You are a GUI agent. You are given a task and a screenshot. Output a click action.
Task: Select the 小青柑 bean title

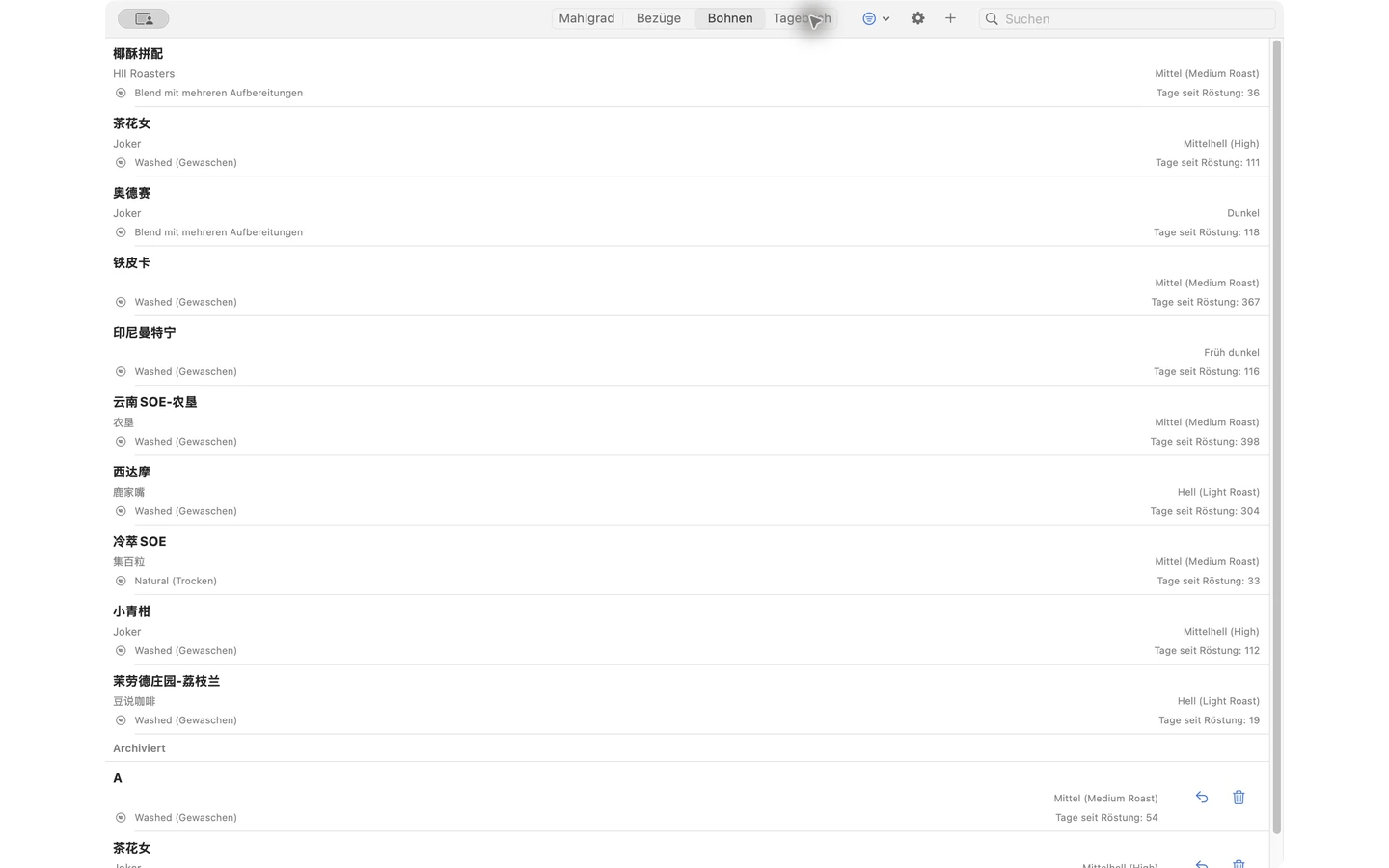[131, 611]
